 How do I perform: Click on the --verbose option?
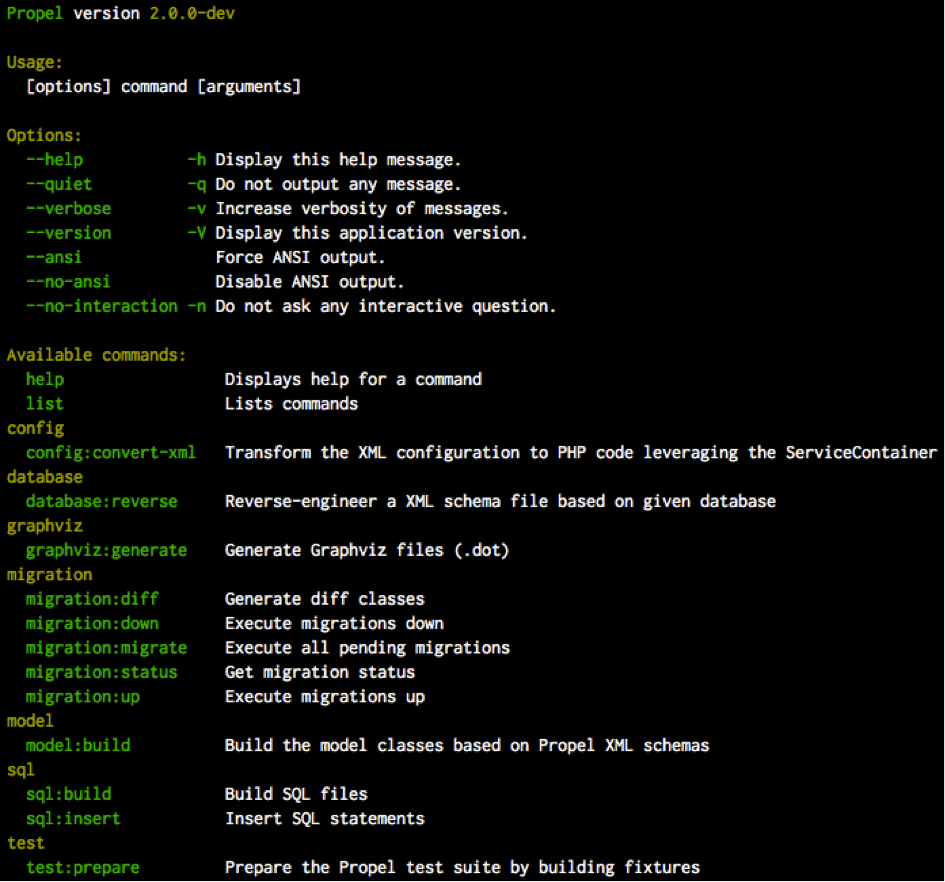pyautogui.click(x=69, y=209)
